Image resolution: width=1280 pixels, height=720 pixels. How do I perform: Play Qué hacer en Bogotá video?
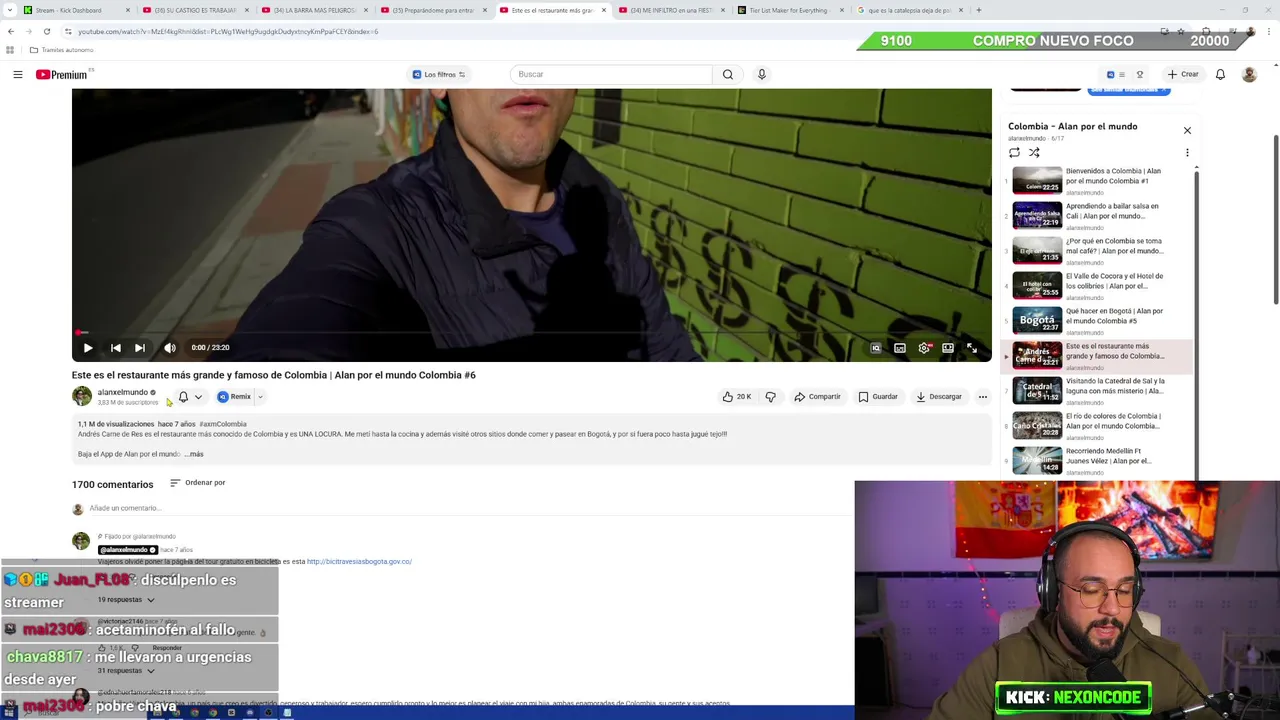pyautogui.click(x=1098, y=321)
